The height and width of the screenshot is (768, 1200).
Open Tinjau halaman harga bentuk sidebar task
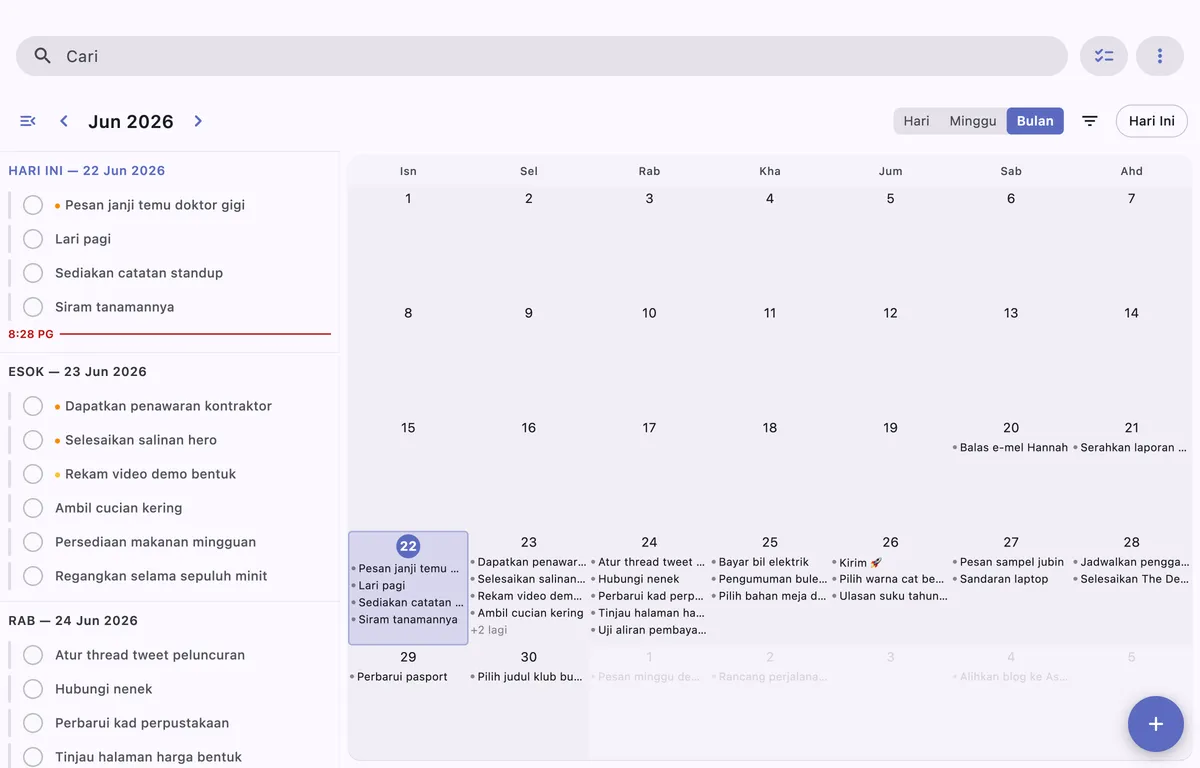[x=148, y=757]
